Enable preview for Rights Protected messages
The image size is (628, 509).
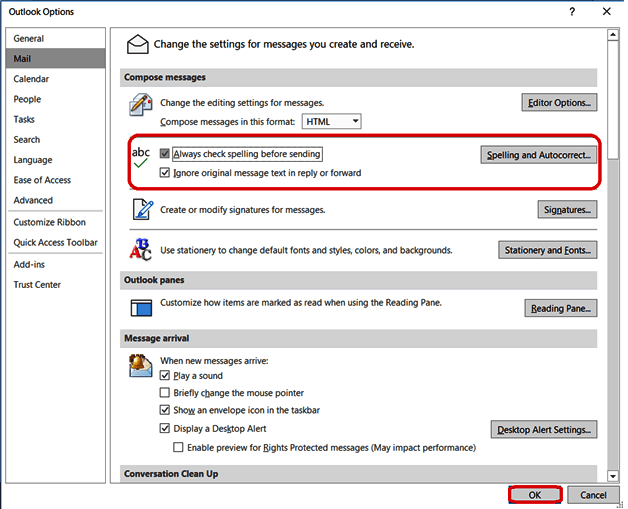(178, 447)
